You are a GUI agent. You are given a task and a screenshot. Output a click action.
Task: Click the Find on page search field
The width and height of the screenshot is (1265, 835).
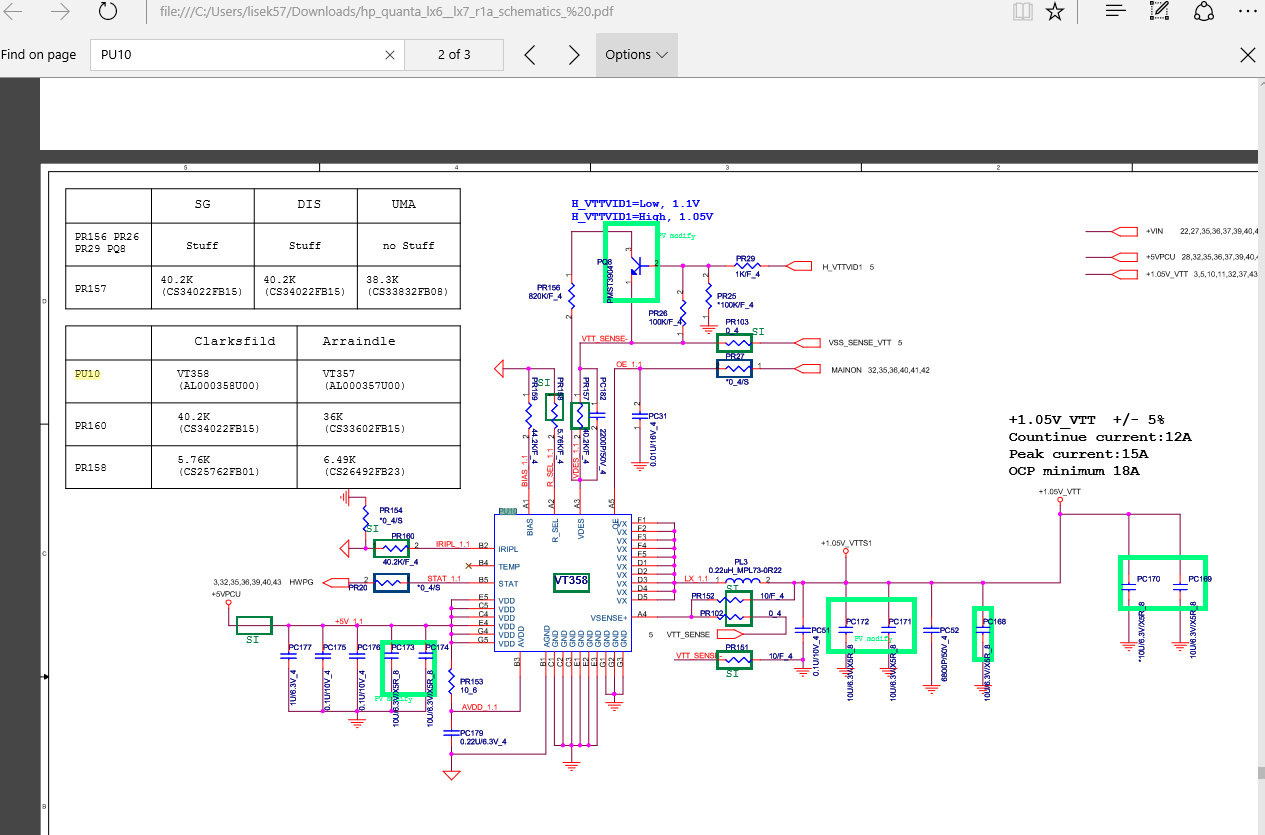click(x=246, y=55)
